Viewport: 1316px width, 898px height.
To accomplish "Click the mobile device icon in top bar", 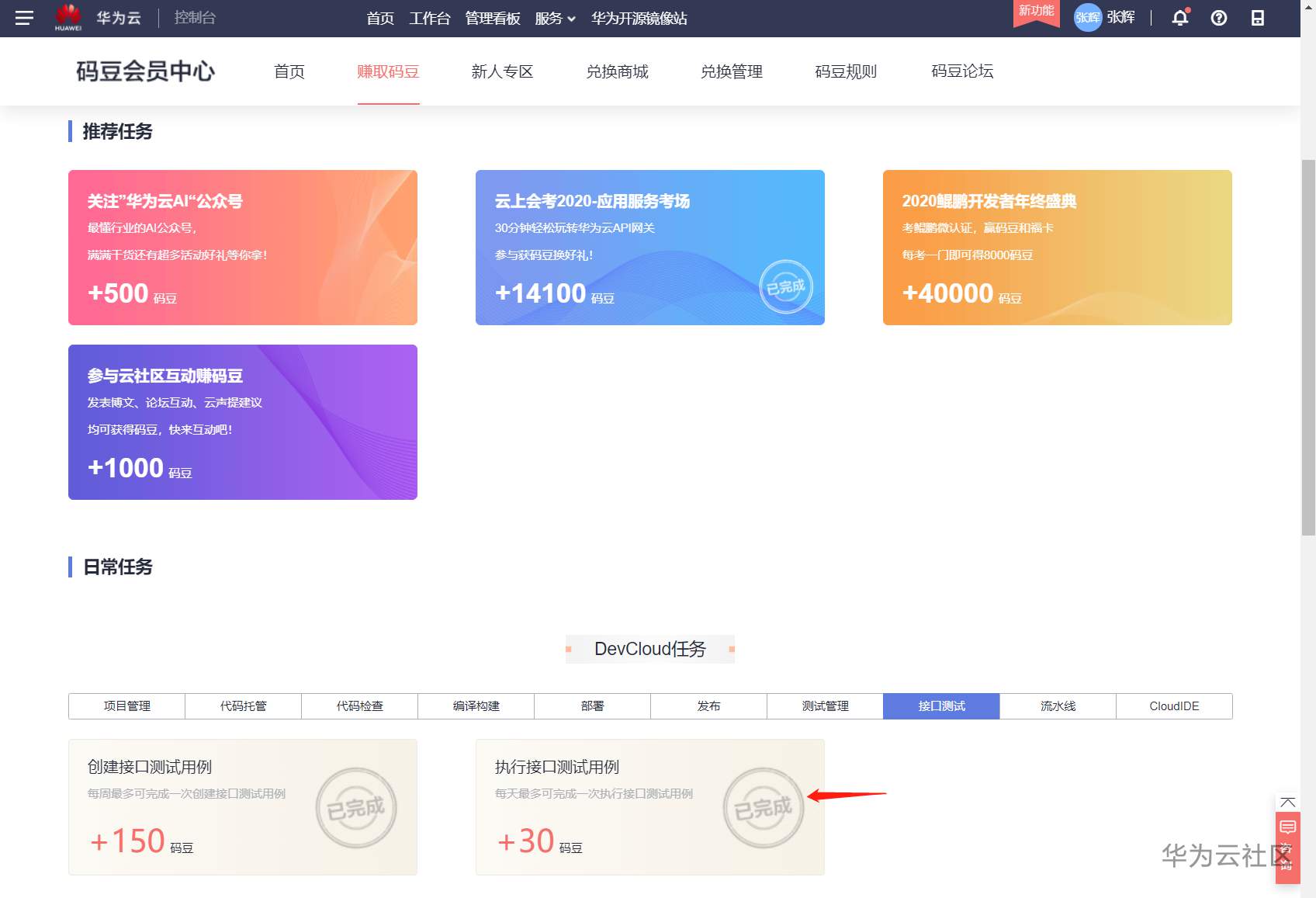I will tap(1258, 18).
